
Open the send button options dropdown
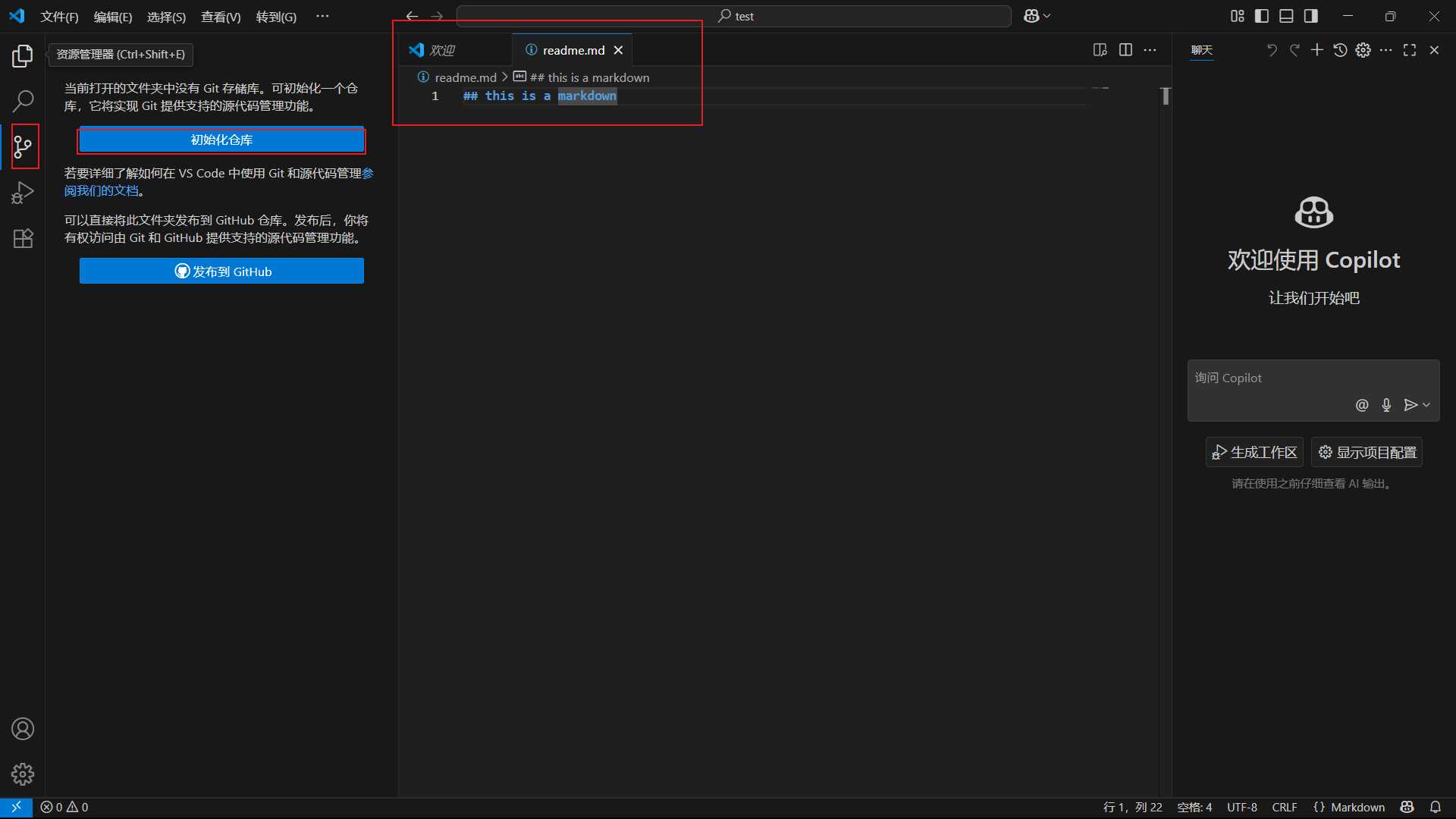1426,405
